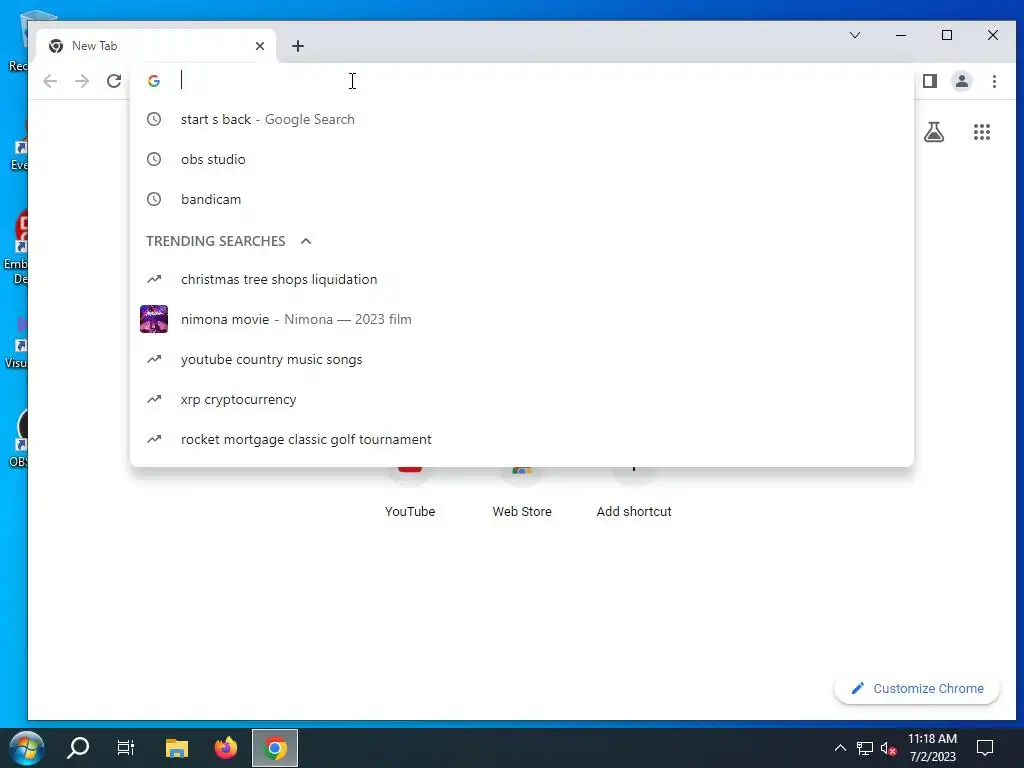Screen dimensions: 1024x768
Task: Select 'nimona movie' suggestion
Action: pyautogui.click(x=522, y=319)
